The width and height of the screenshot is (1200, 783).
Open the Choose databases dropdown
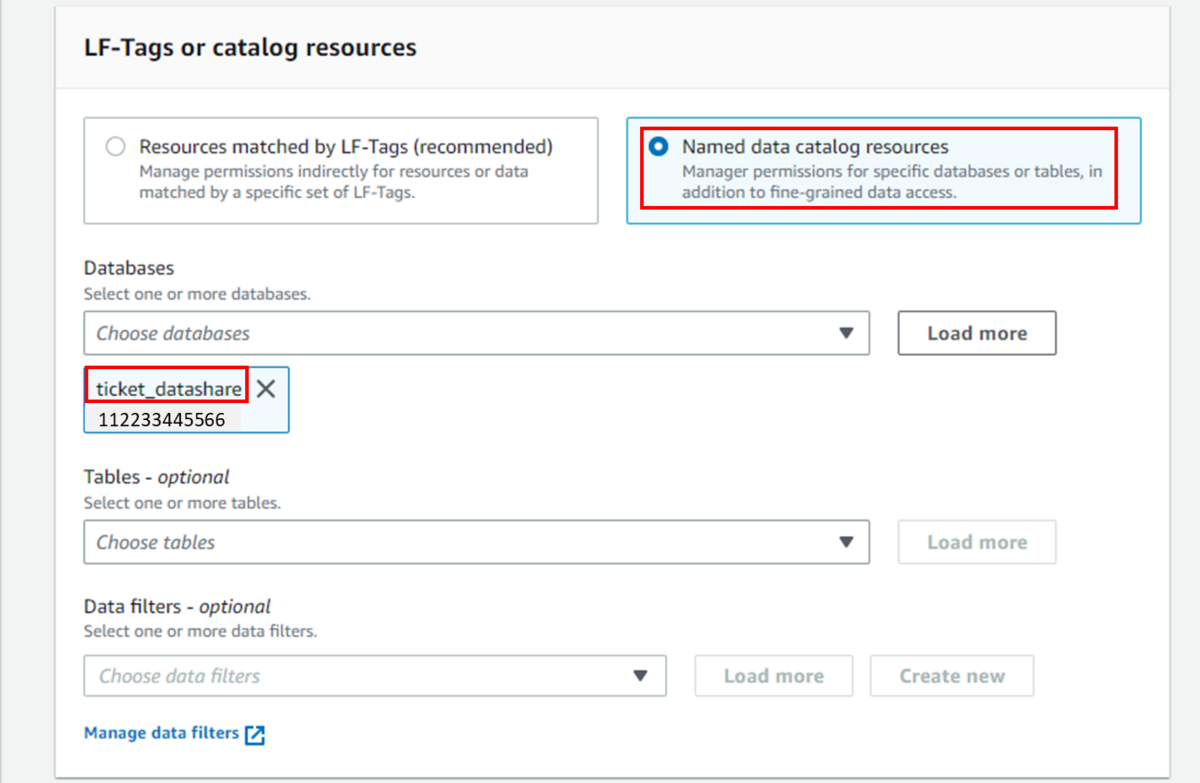460,333
